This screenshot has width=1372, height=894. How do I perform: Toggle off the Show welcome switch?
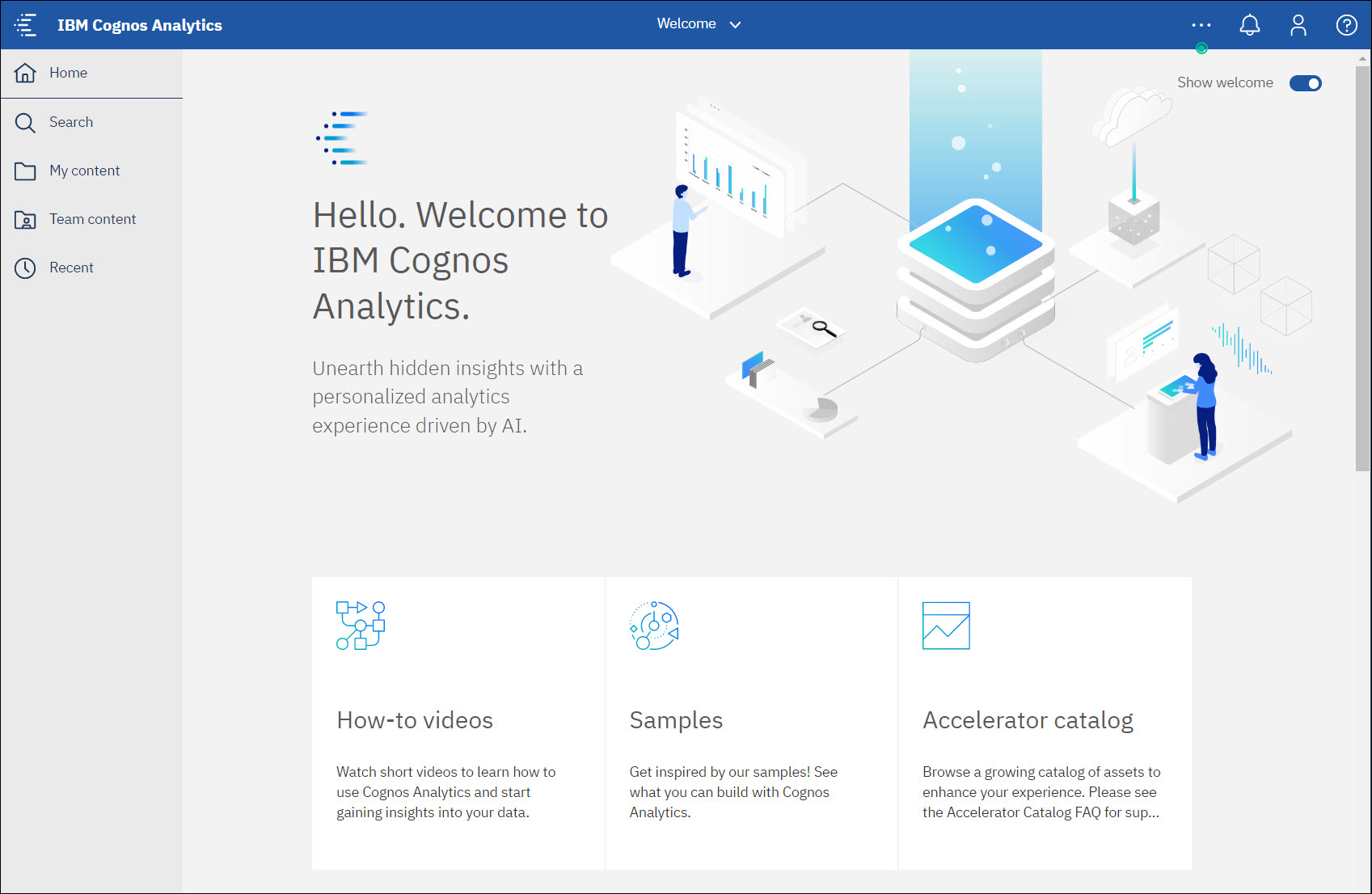(x=1305, y=83)
